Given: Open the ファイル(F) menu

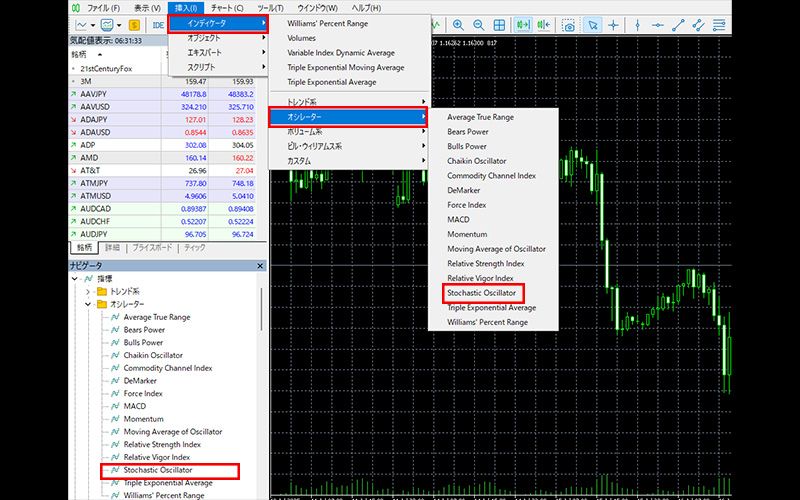Looking at the screenshot, I should pyautogui.click(x=104, y=8).
